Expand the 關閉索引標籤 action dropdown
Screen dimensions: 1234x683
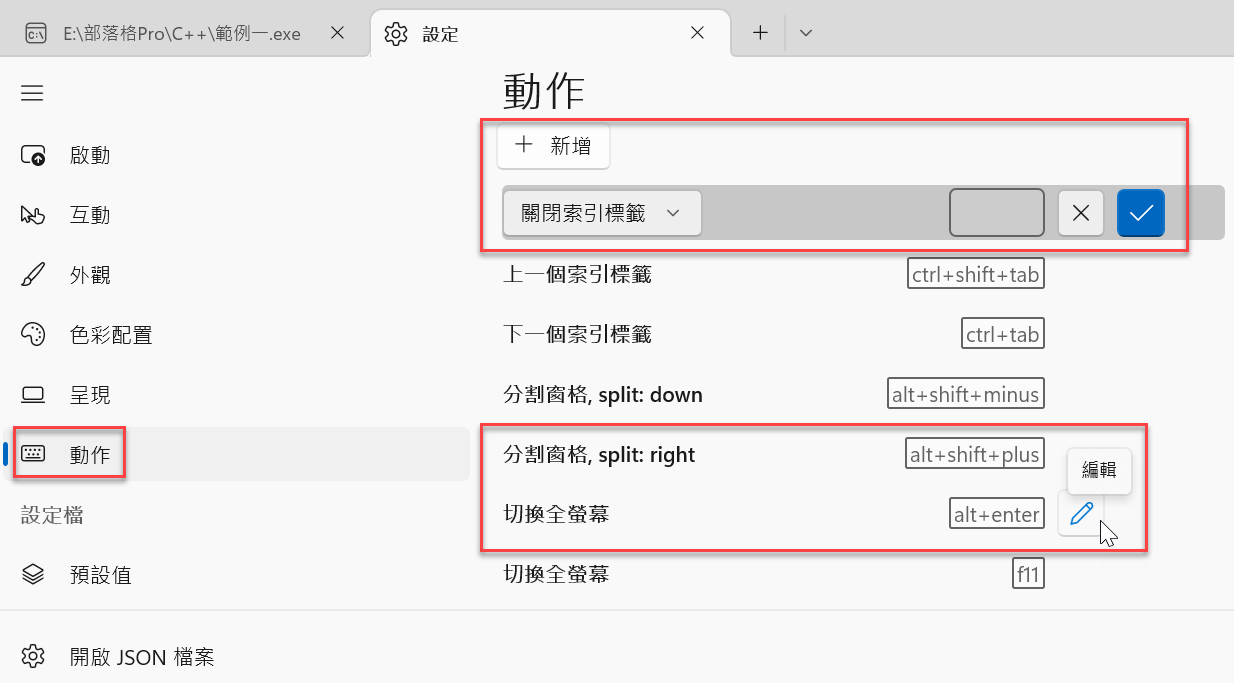602,213
